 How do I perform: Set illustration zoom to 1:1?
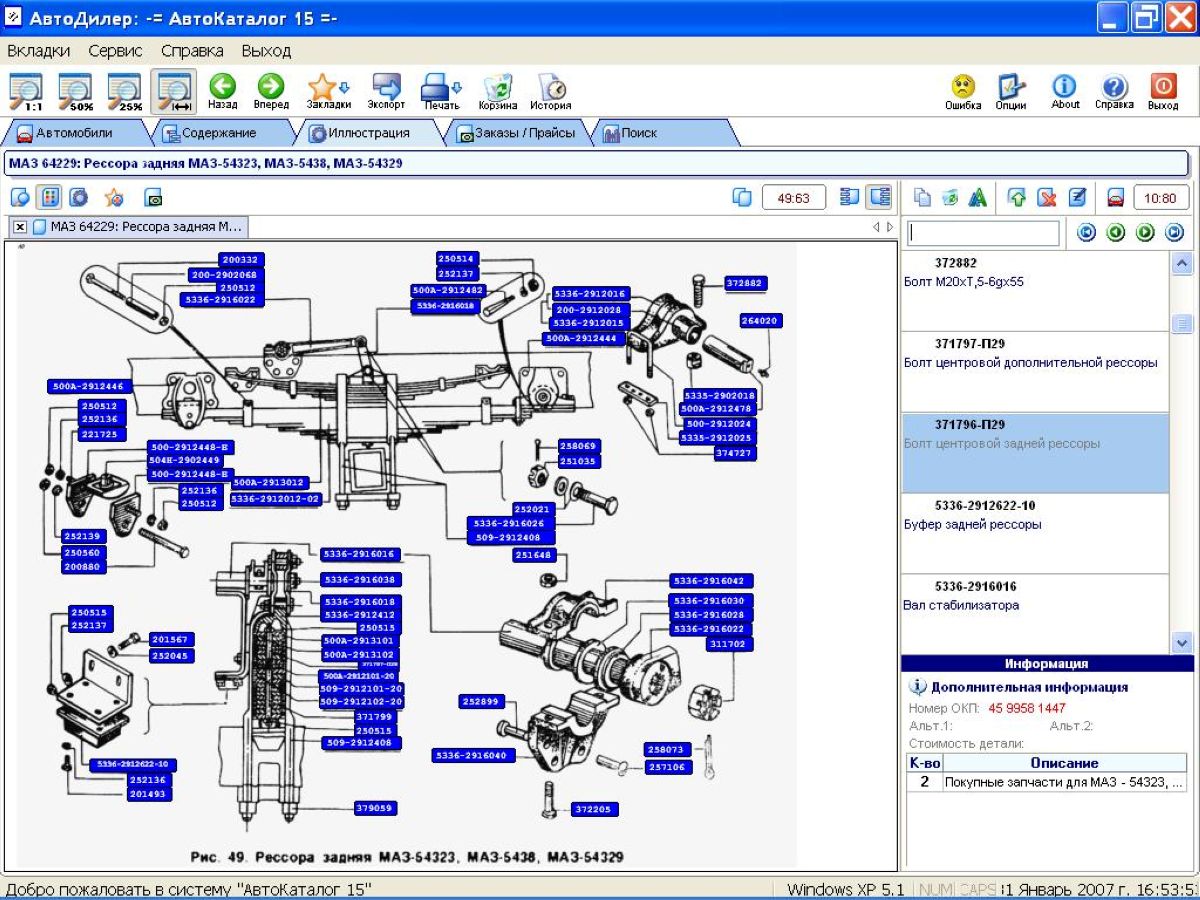(26, 91)
